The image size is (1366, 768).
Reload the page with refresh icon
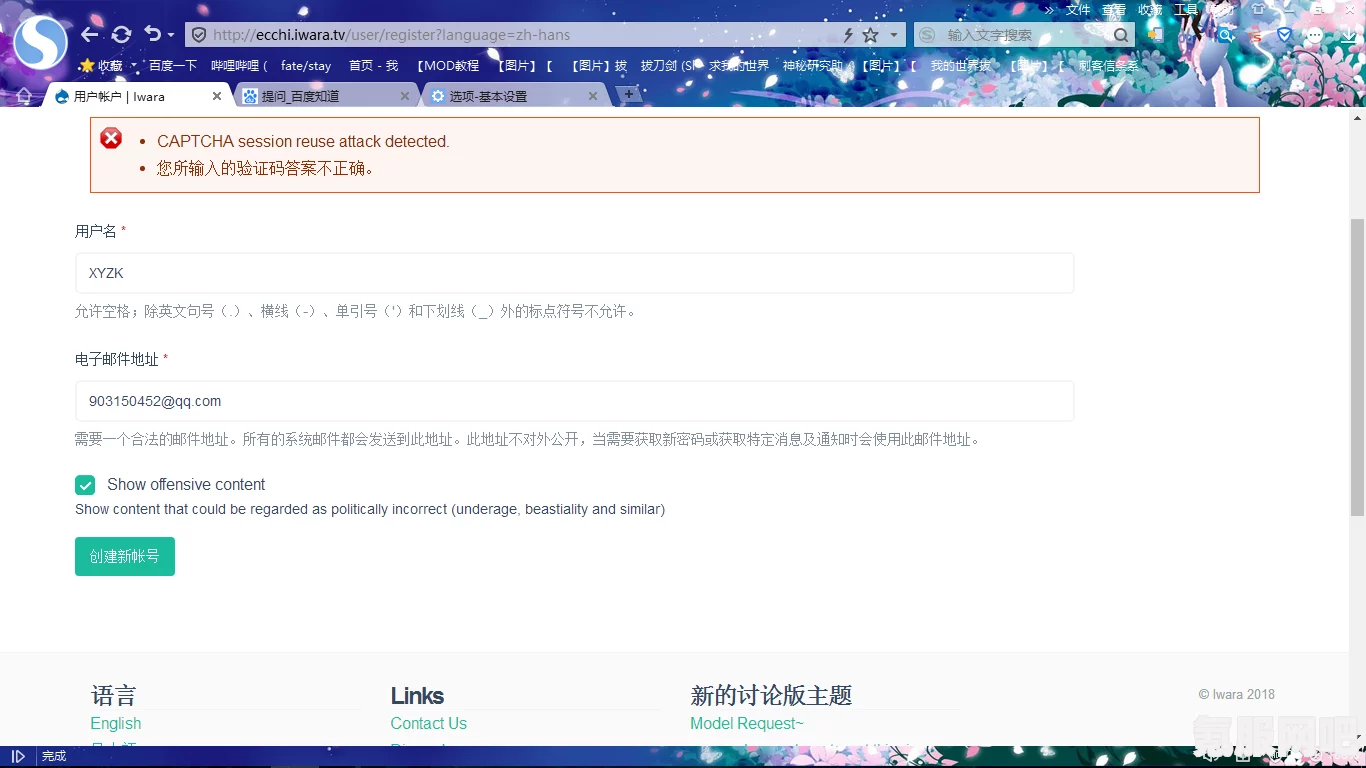coord(121,35)
